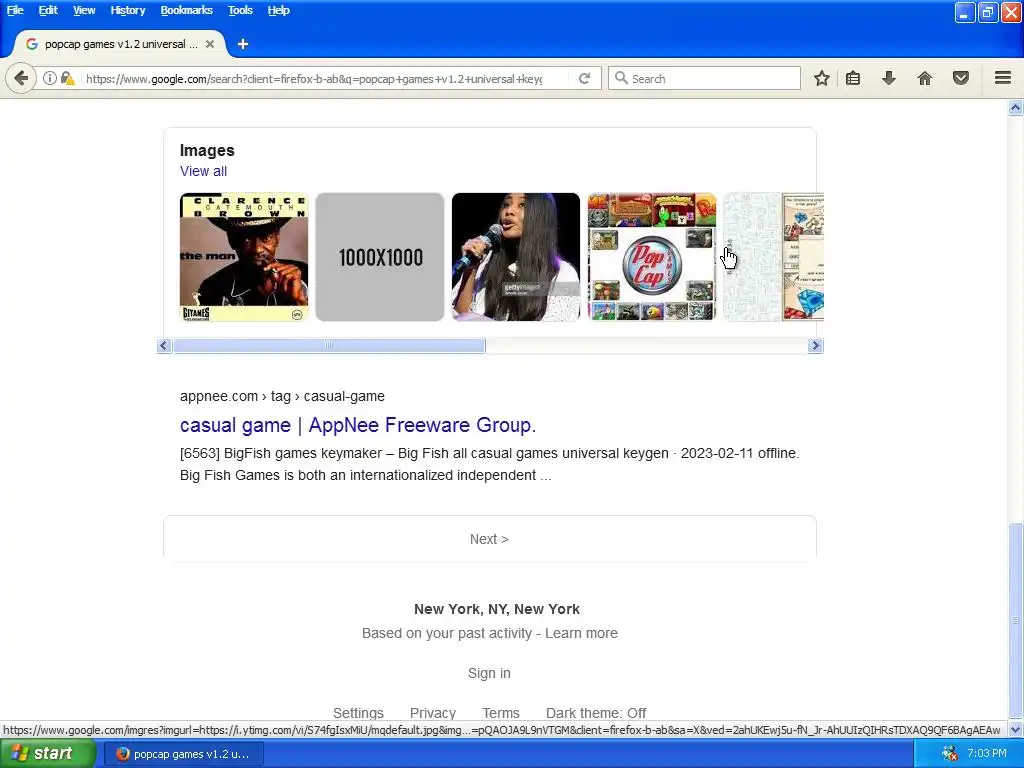Open Privacy footer link
The image size is (1024, 768).
pos(432,712)
